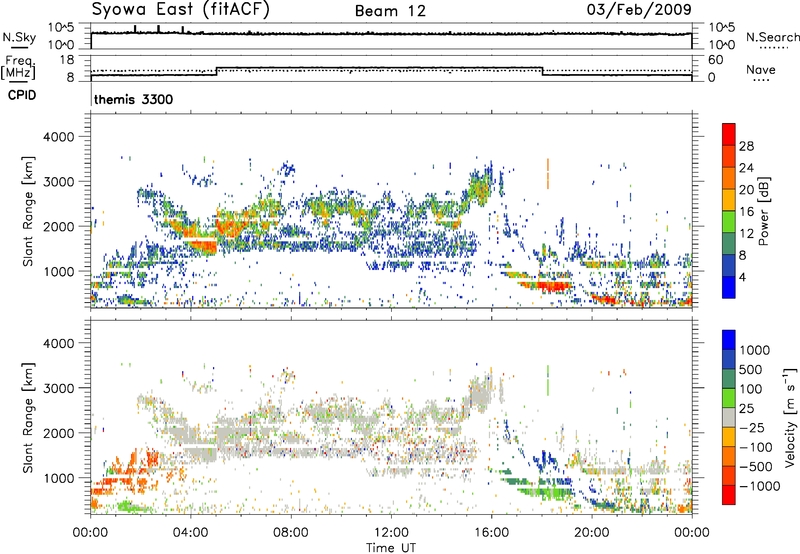This screenshot has width=800, height=554.
Task: Click the "Freq. [MHz]" axis label
Action: [19, 68]
